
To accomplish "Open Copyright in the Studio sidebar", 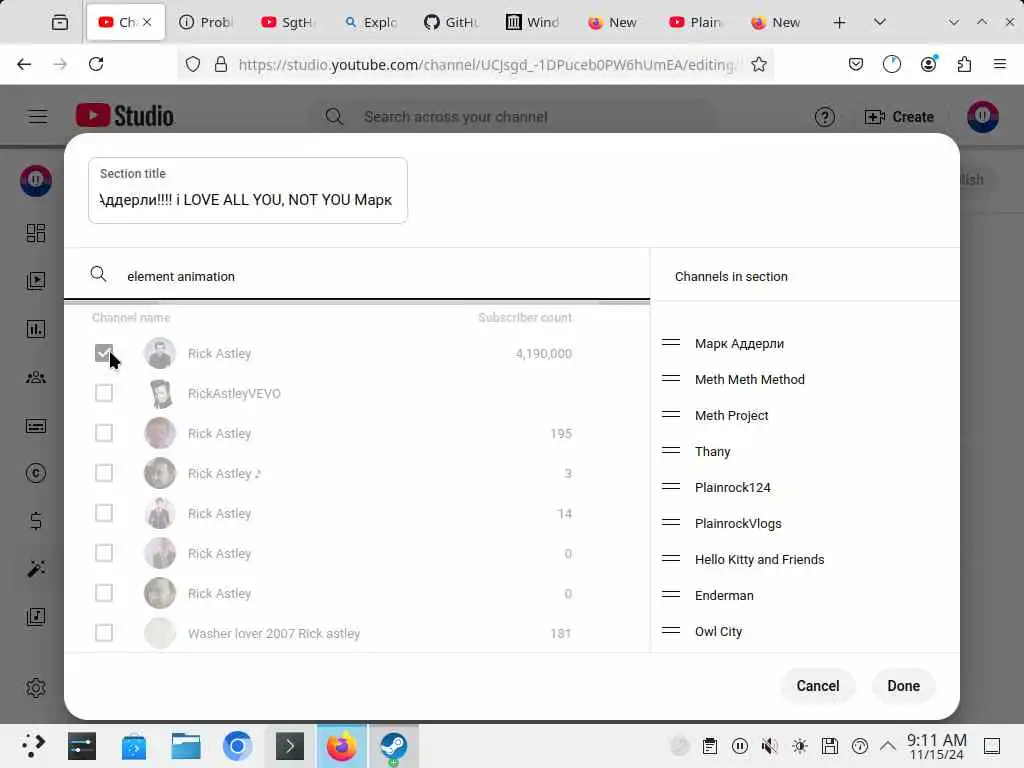I will 36,473.
